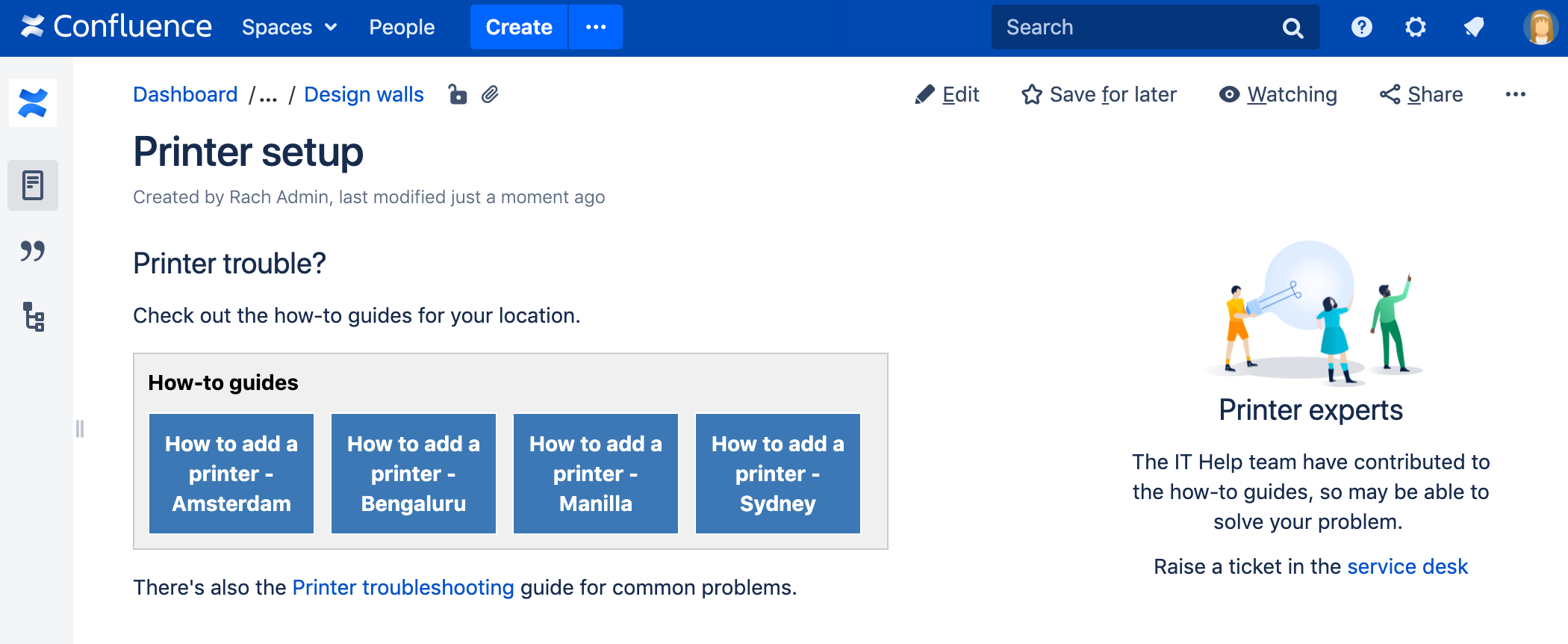The image size is (1568, 644).
Task: Expand the Spaces dropdown menu
Action: 289,28
